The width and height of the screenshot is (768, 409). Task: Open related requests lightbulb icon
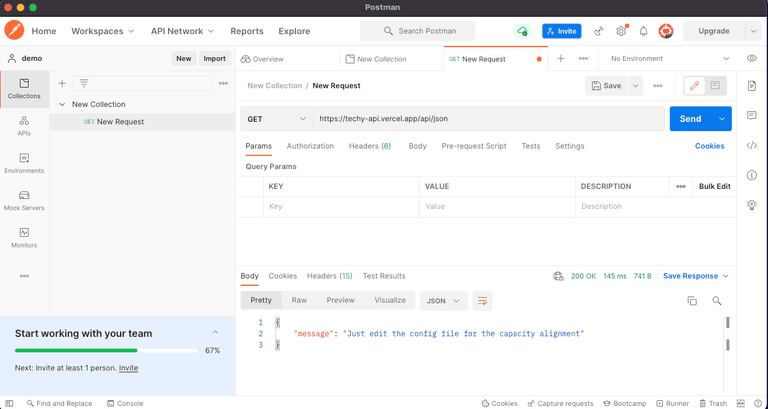pos(752,205)
